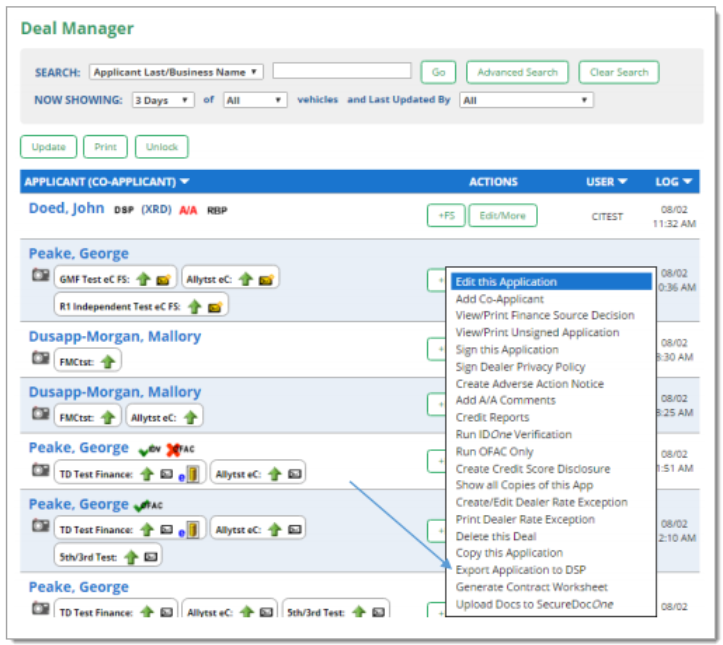
Task: Open message icon beside 5th/3rd Test in OFAC-check row
Action: (151, 557)
